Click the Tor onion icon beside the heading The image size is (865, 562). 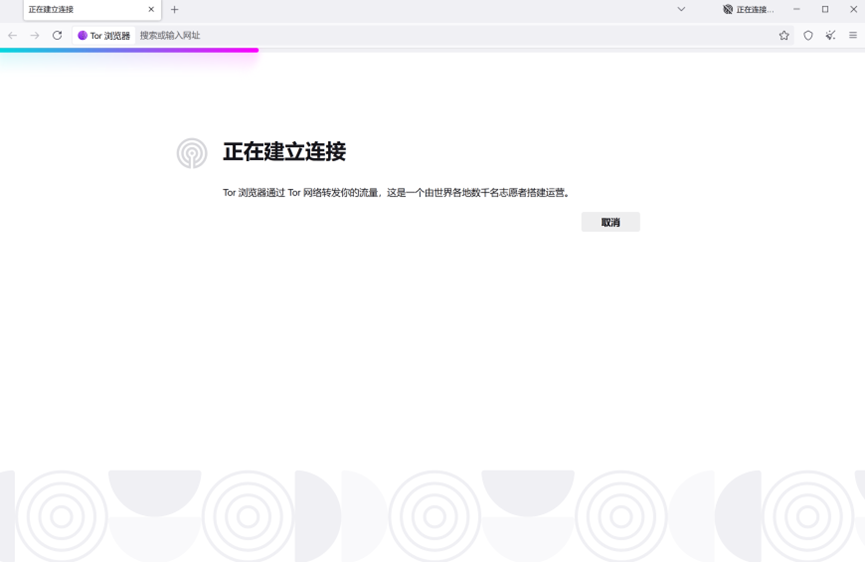[192, 153]
